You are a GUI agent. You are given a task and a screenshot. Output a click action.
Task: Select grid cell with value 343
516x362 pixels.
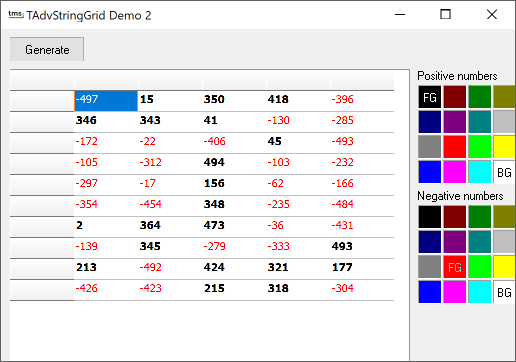click(170, 122)
